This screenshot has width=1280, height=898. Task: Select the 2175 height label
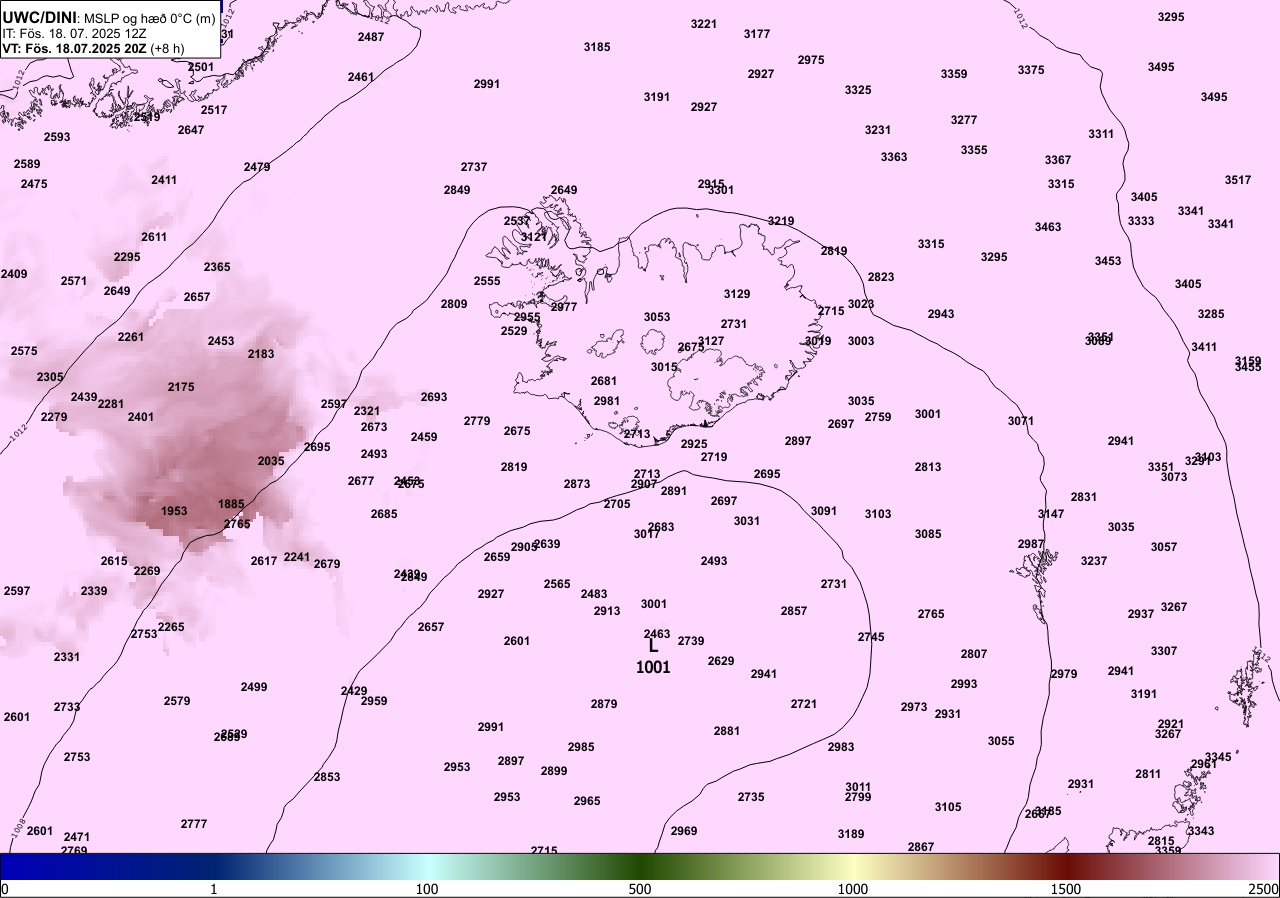[181, 387]
